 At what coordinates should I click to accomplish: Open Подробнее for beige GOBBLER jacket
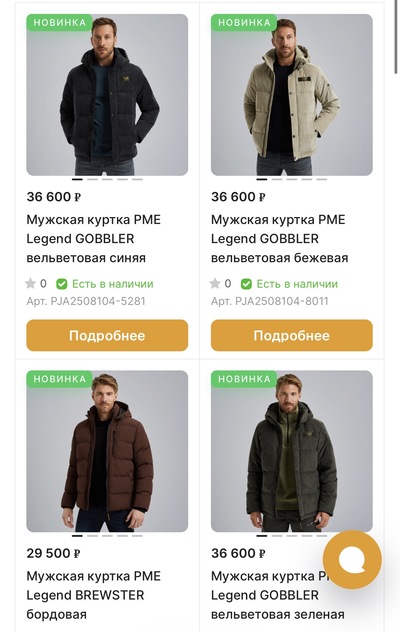tap(292, 335)
